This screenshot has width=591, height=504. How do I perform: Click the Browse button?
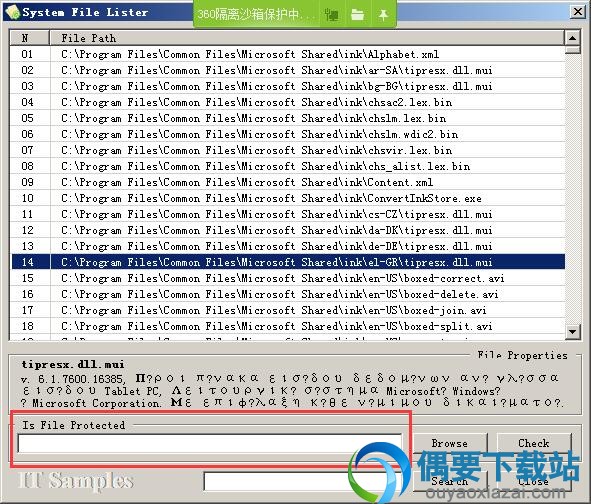(450, 443)
